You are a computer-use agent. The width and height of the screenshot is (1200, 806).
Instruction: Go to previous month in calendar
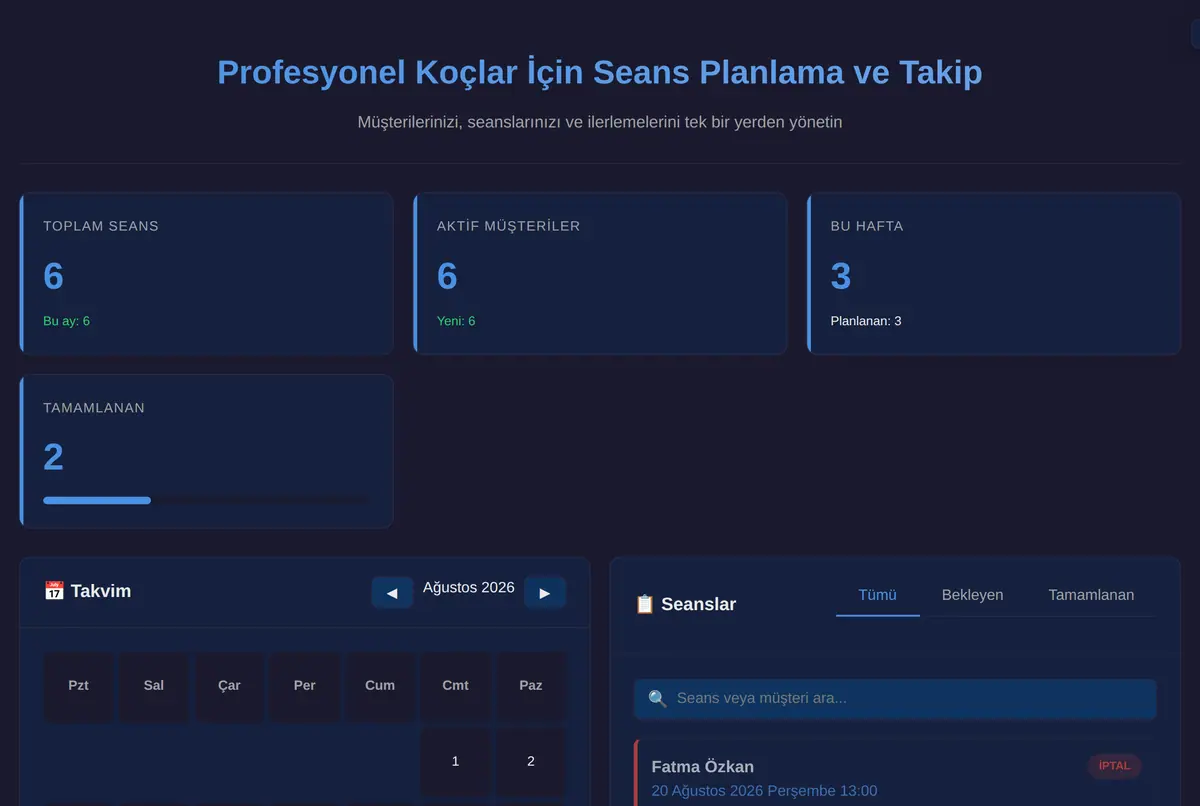(392, 592)
